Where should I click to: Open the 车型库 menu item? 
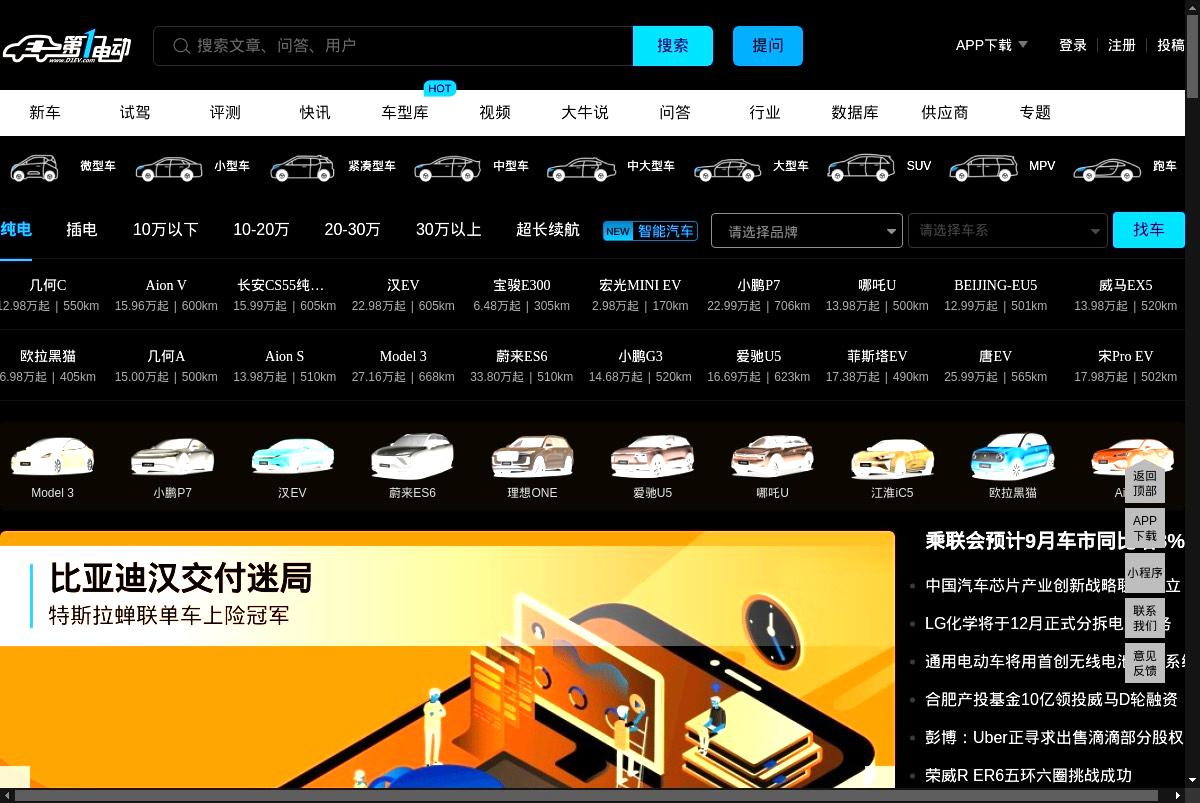(405, 113)
